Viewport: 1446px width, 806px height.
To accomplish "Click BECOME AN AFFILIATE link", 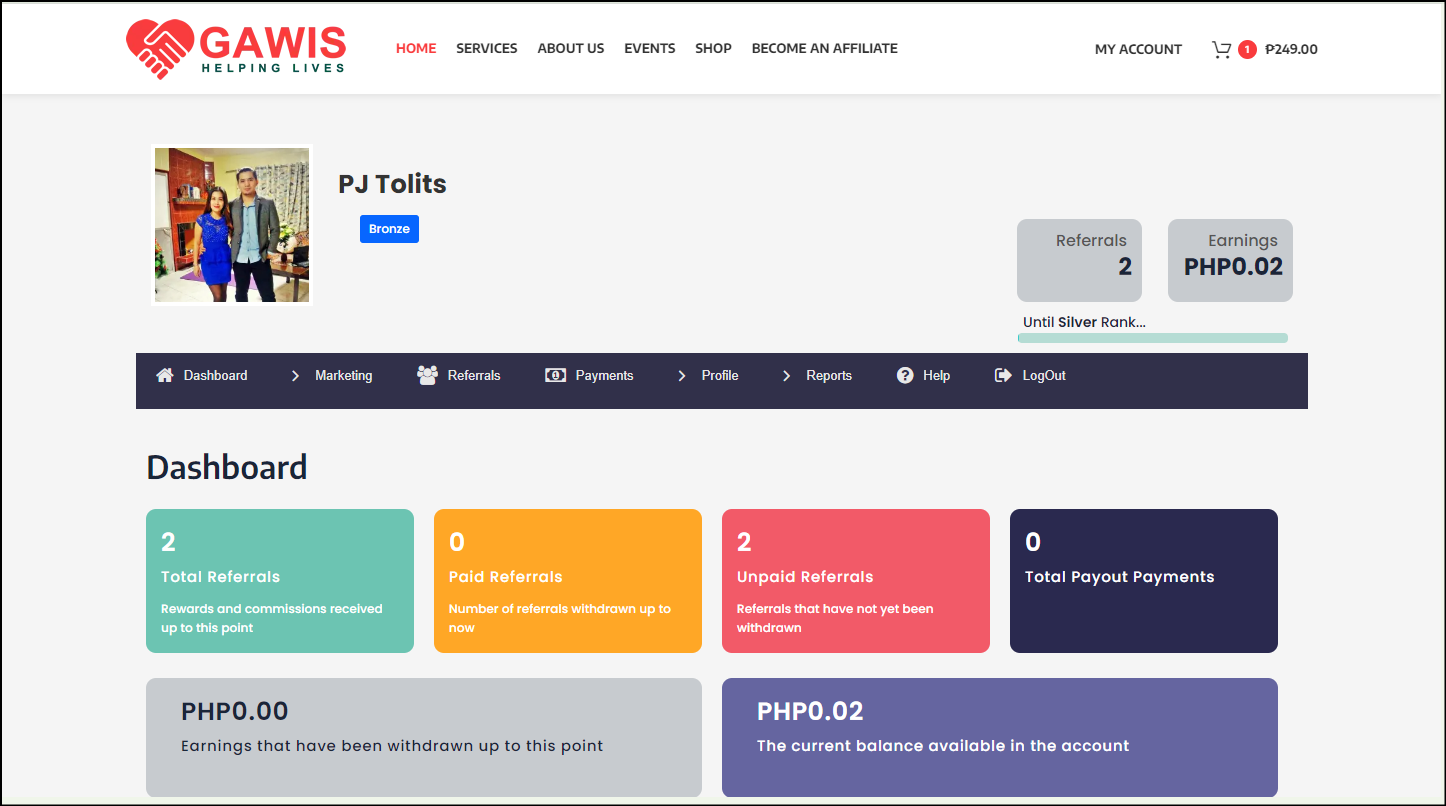I will tap(824, 48).
